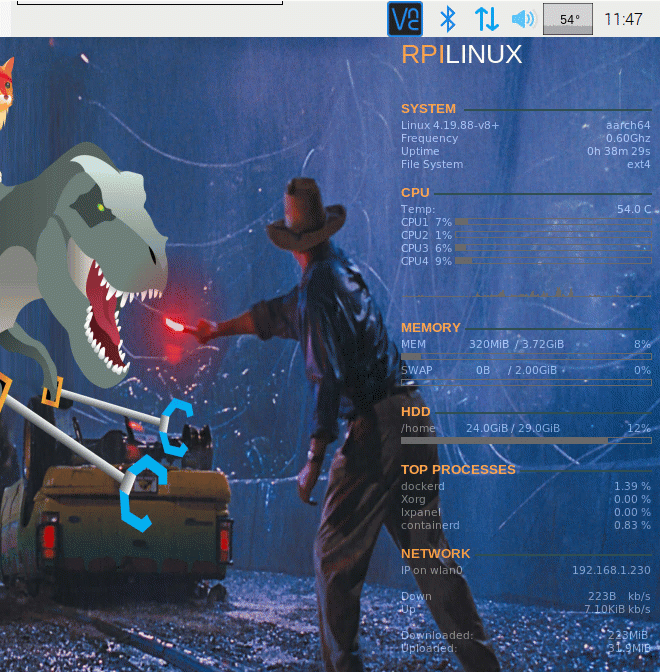660x672 pixels.
Task: Click the CPU1 7% usage bar
Action: (553, 222)
